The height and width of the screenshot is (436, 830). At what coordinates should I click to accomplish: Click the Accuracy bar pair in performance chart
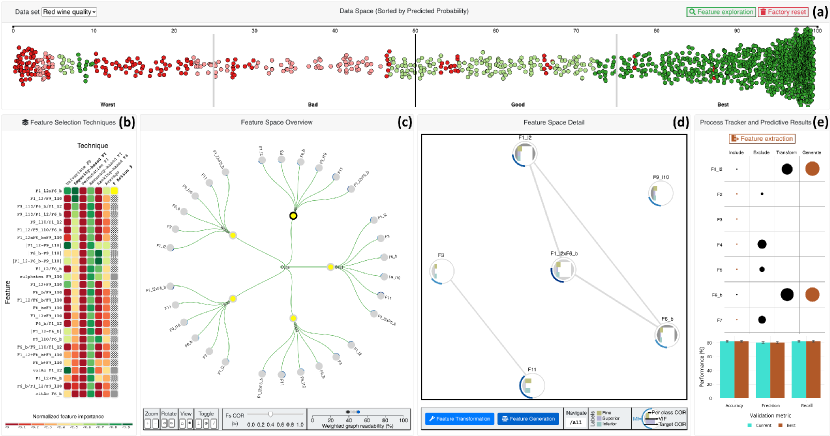734,369
